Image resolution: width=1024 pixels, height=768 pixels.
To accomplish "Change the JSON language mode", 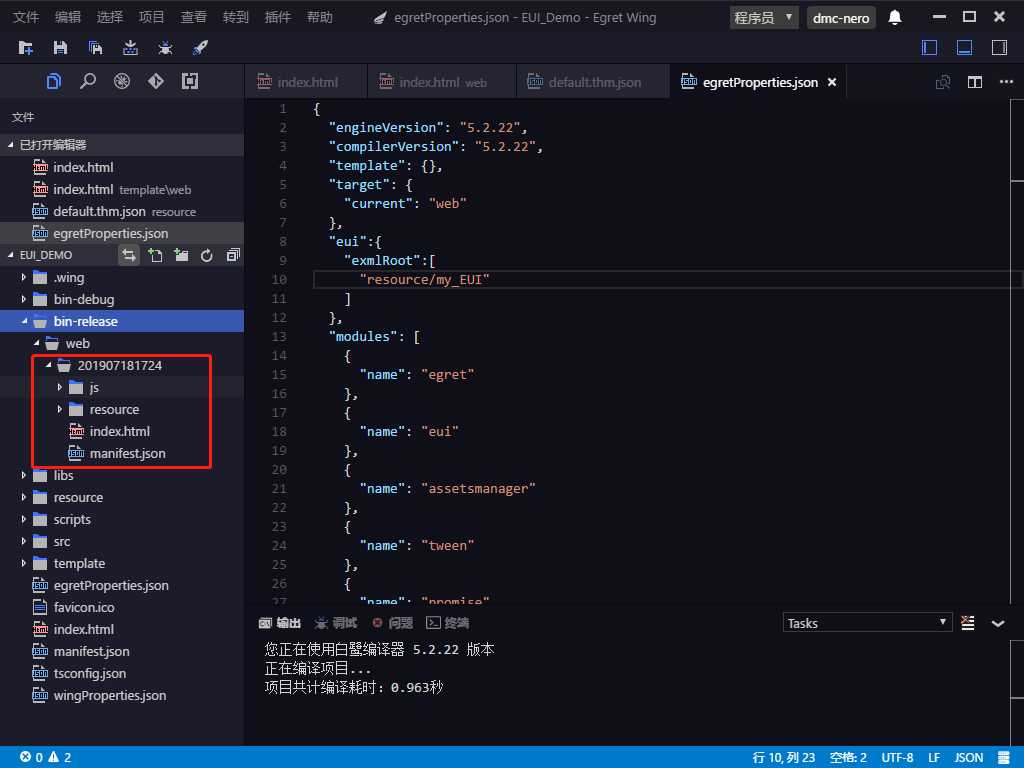I will (968, 758).
